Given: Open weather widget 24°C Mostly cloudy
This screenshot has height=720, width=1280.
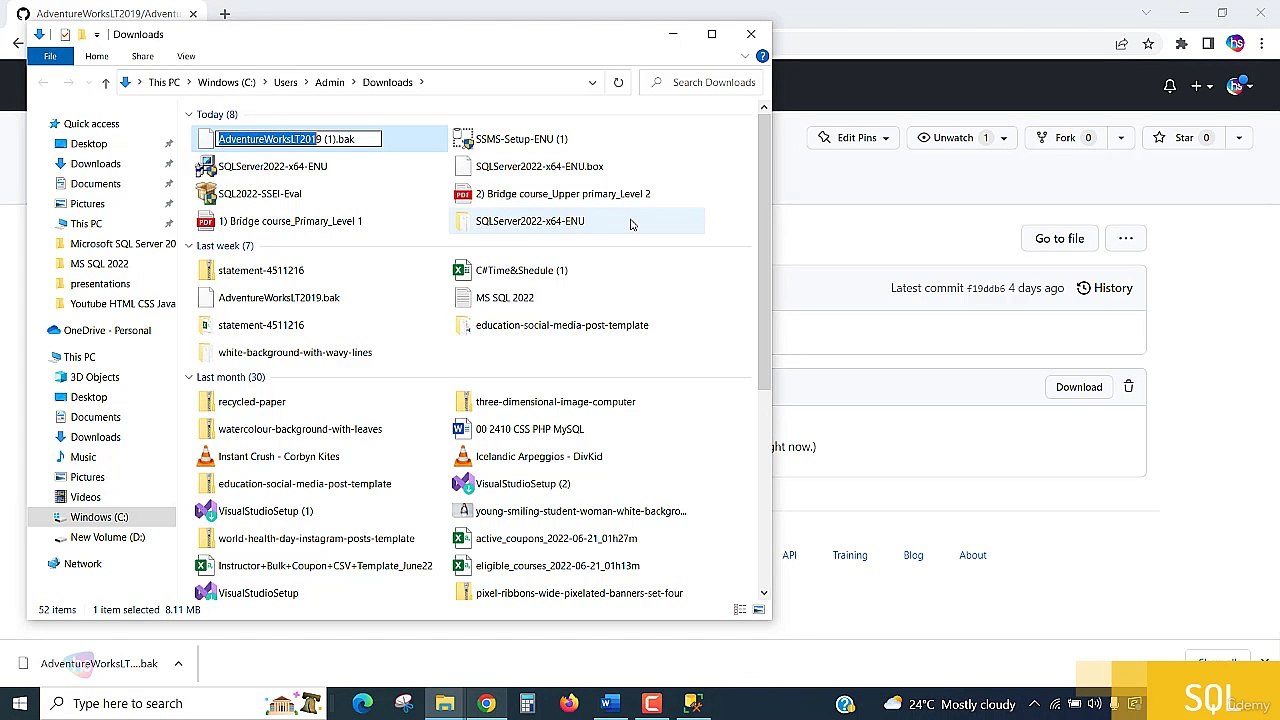Looking at the screenshot, I should click(950, 704).
